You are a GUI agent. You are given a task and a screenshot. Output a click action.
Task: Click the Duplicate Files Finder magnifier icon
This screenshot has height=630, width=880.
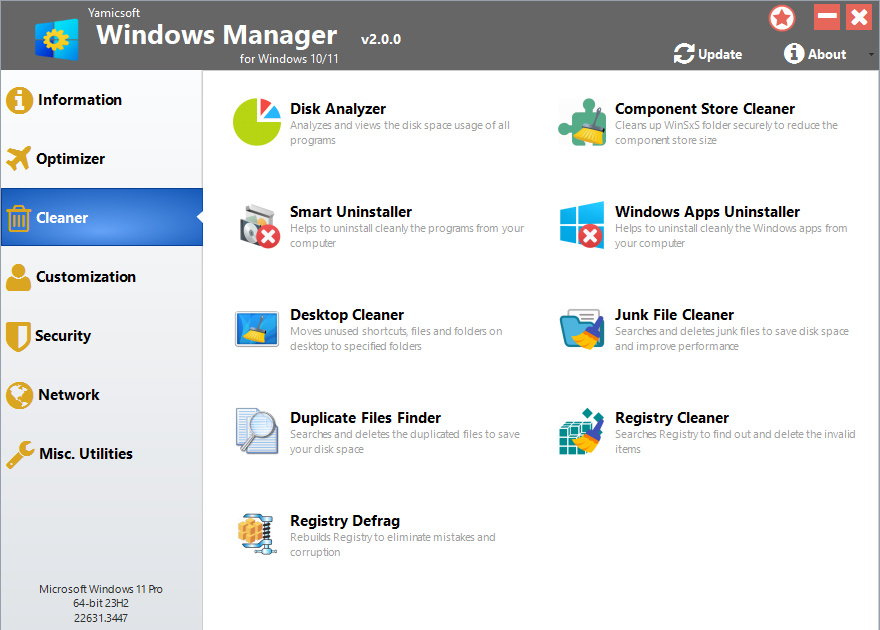(257, 431)
